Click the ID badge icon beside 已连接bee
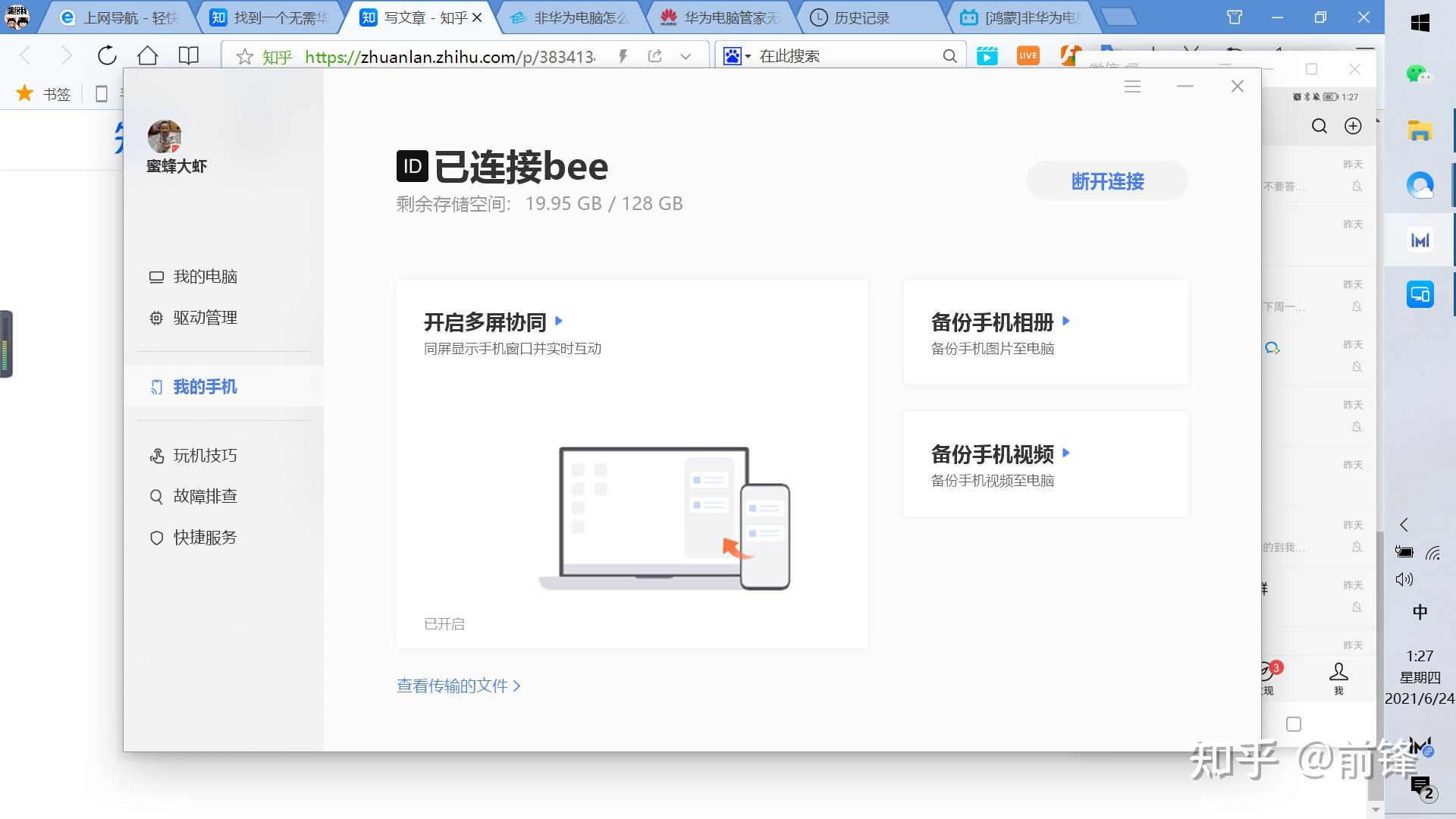The image size is (1456, 819). coord(413,166)
